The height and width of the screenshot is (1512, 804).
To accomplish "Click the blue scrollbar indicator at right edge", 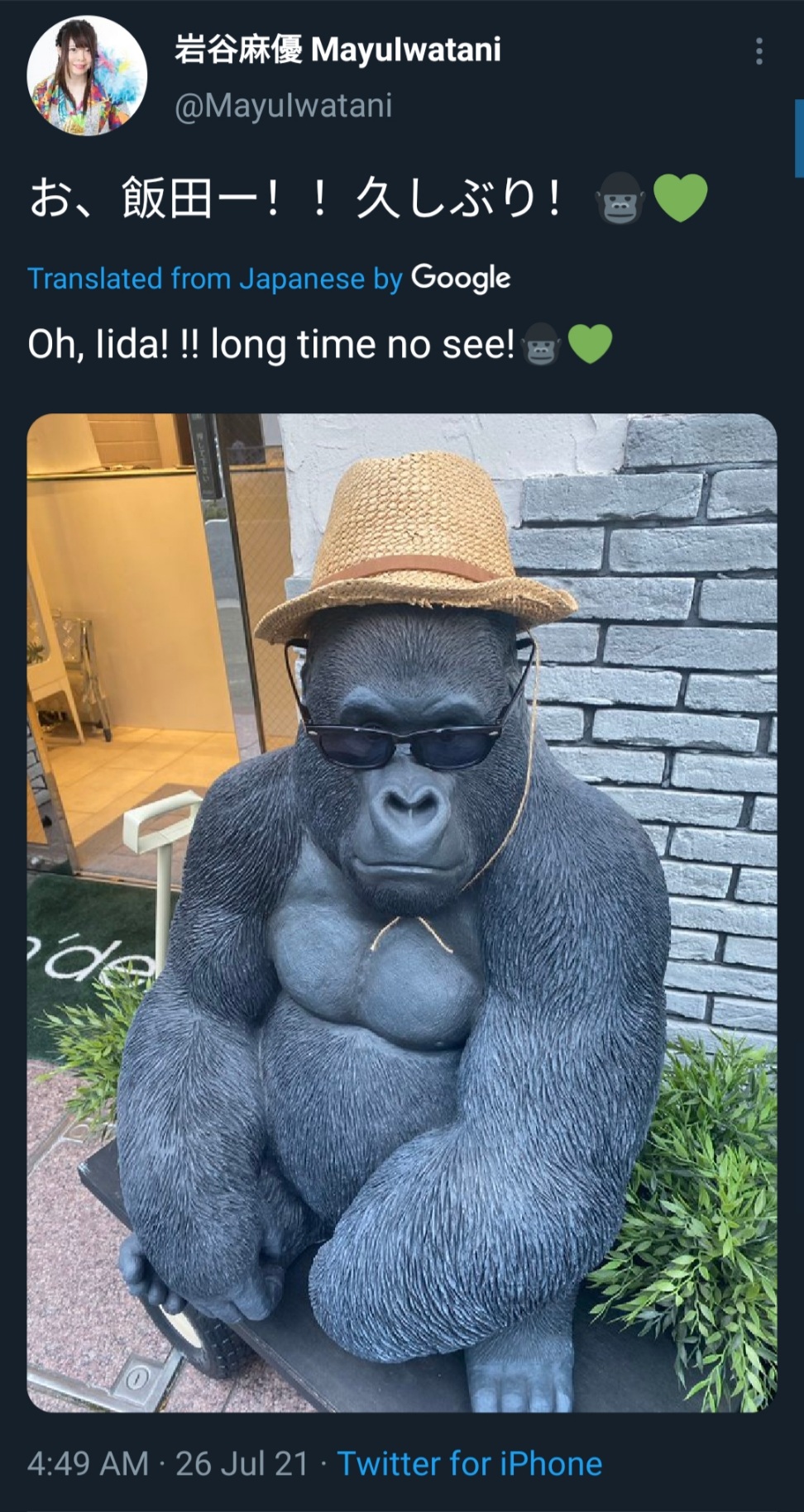I will pos(799,138).
